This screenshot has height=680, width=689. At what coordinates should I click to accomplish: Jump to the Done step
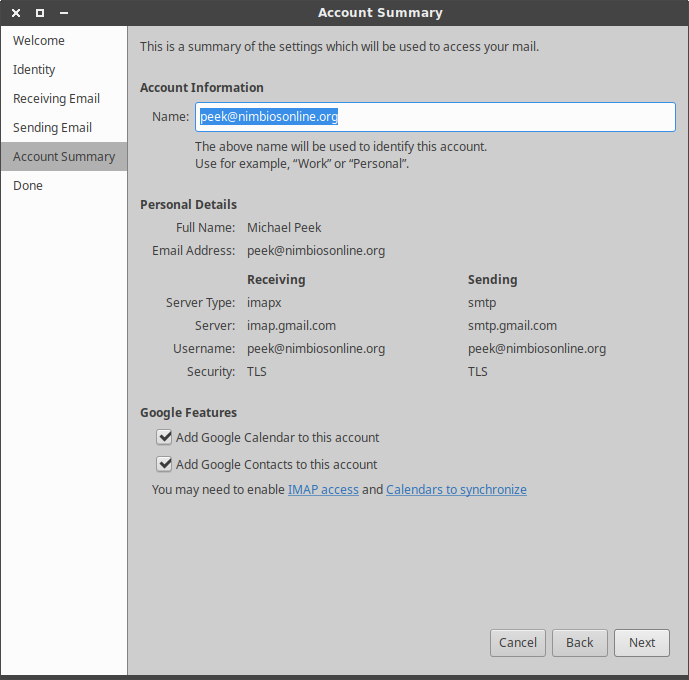coord(28,186)
